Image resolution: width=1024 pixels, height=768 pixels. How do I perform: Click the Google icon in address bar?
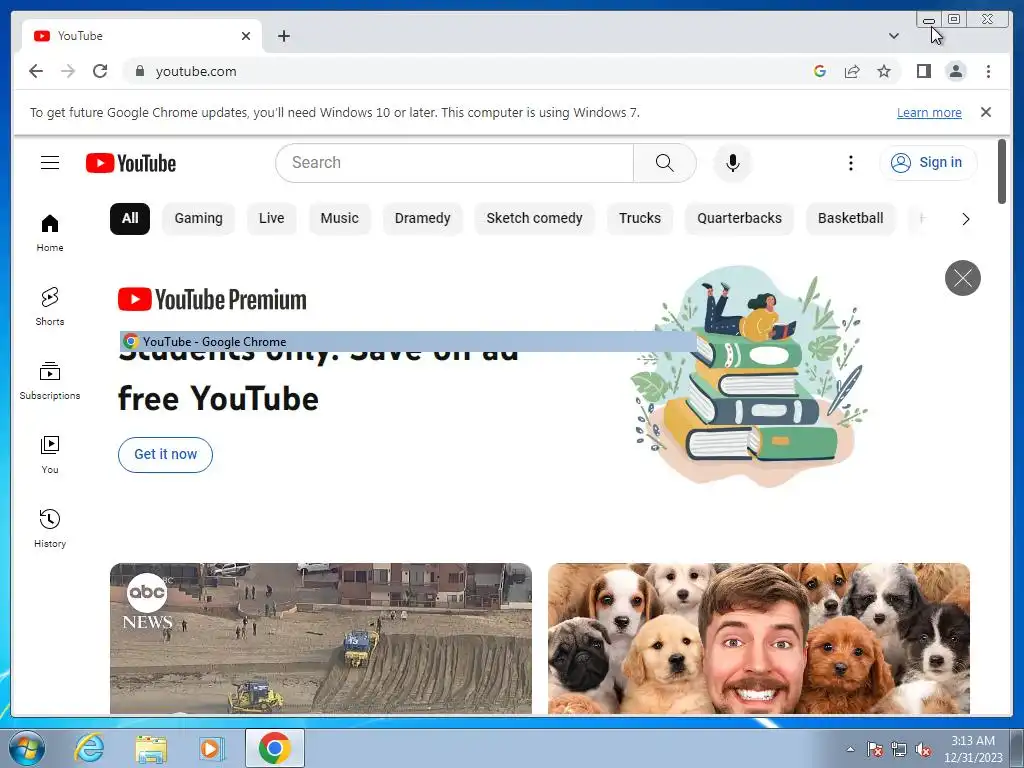tap(820, 71)
